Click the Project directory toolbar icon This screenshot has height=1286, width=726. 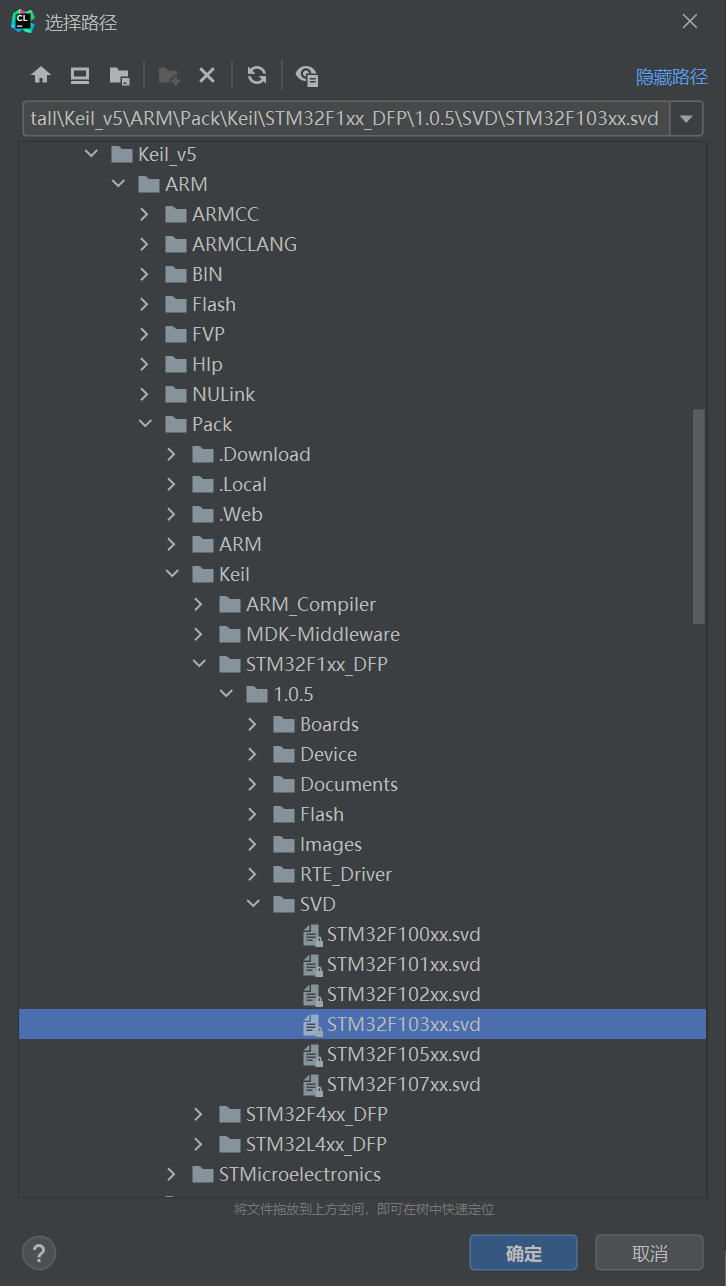tap(119, 76)
